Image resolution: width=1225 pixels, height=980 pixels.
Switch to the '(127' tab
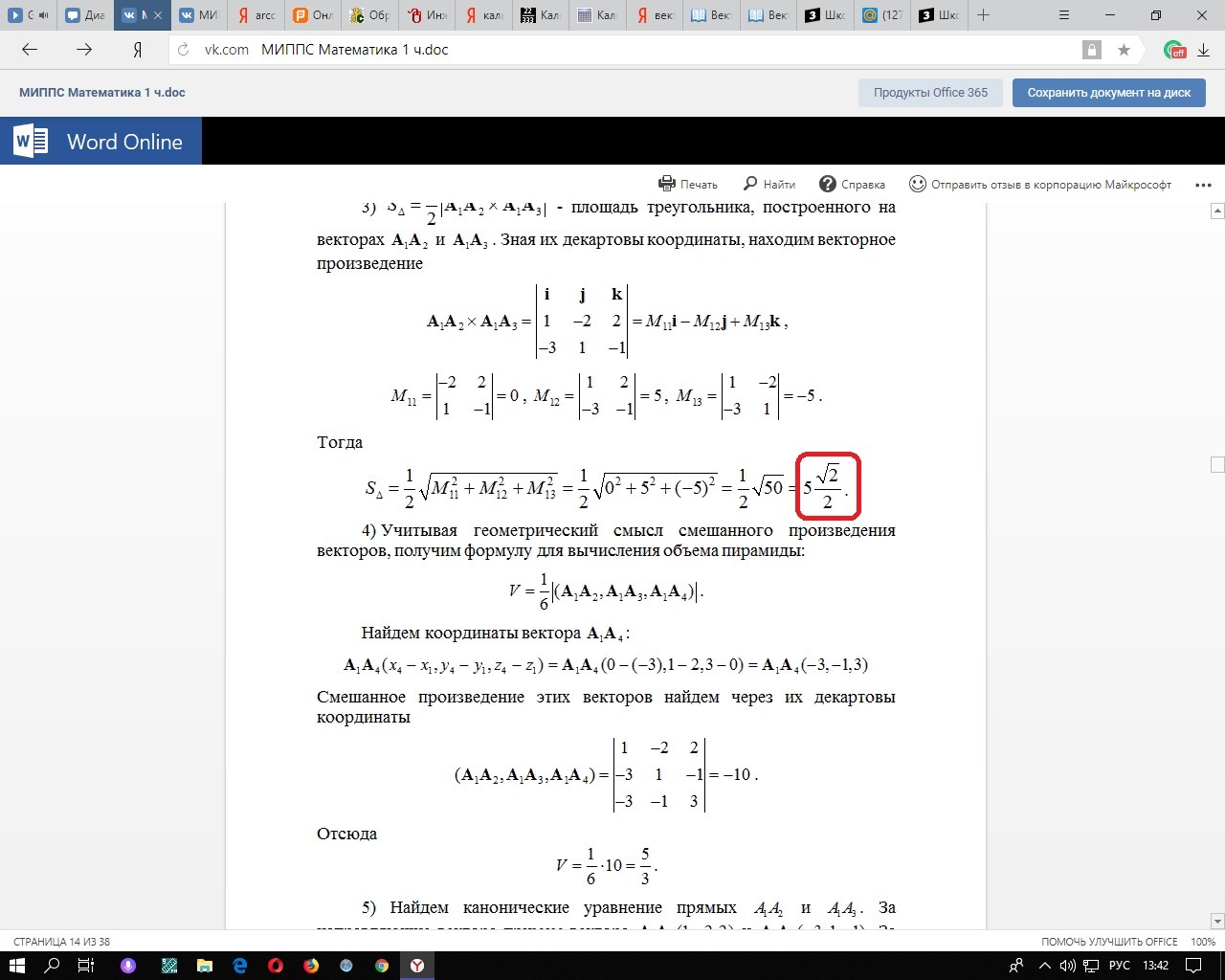(x=880, y=15)
